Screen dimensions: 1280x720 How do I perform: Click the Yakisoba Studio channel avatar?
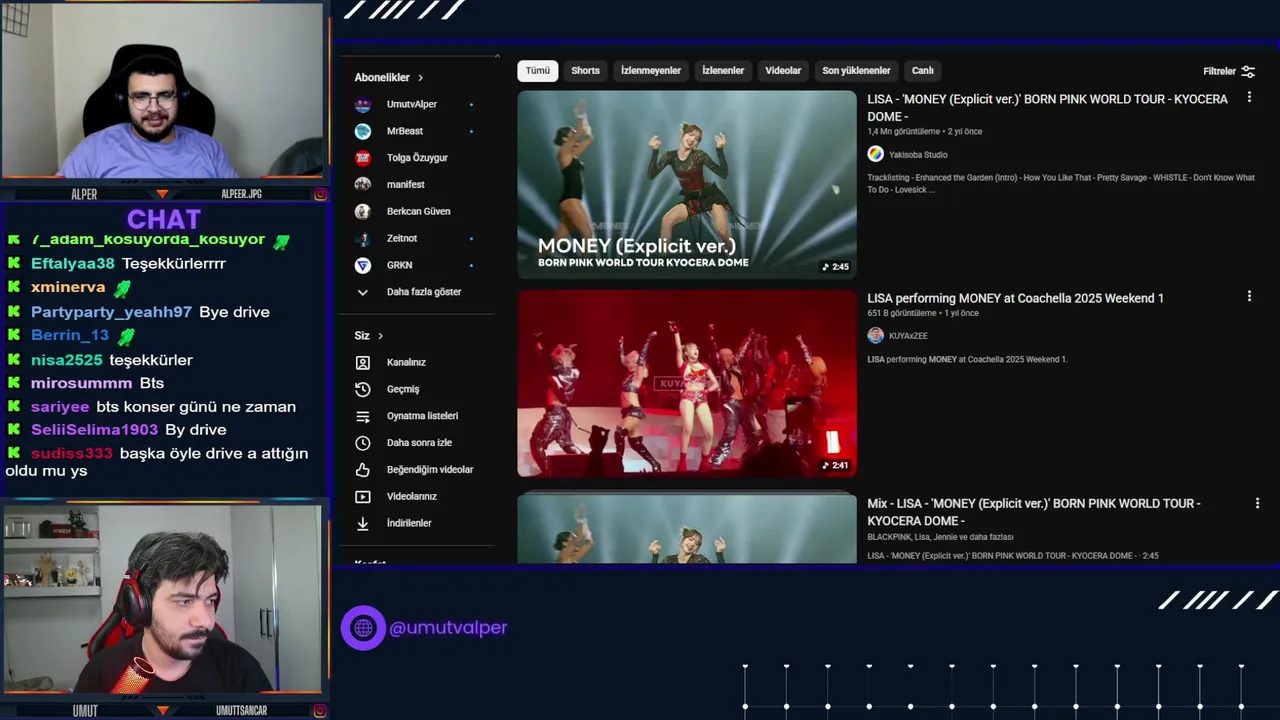tap(875, 154)
